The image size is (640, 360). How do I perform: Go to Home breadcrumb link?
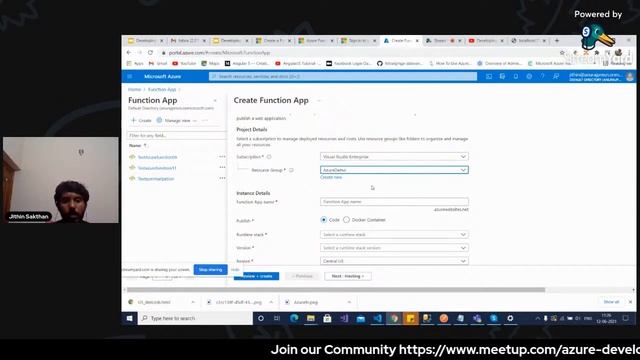pos(134,89)
